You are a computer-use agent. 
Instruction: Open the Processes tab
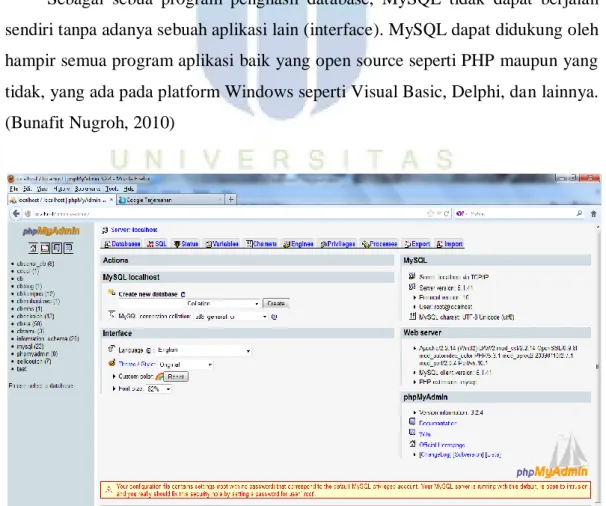tap(380, 244)
